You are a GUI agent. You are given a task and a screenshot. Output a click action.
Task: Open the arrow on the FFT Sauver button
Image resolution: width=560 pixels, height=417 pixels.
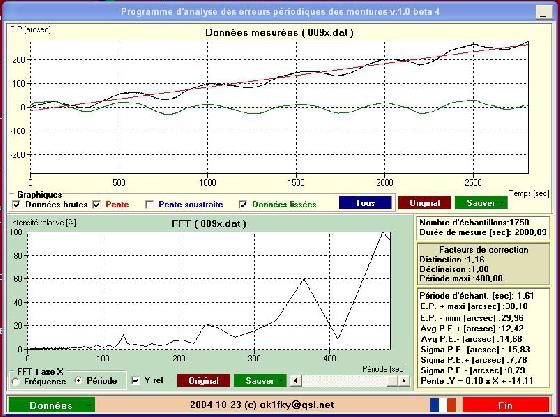(281, 381)
